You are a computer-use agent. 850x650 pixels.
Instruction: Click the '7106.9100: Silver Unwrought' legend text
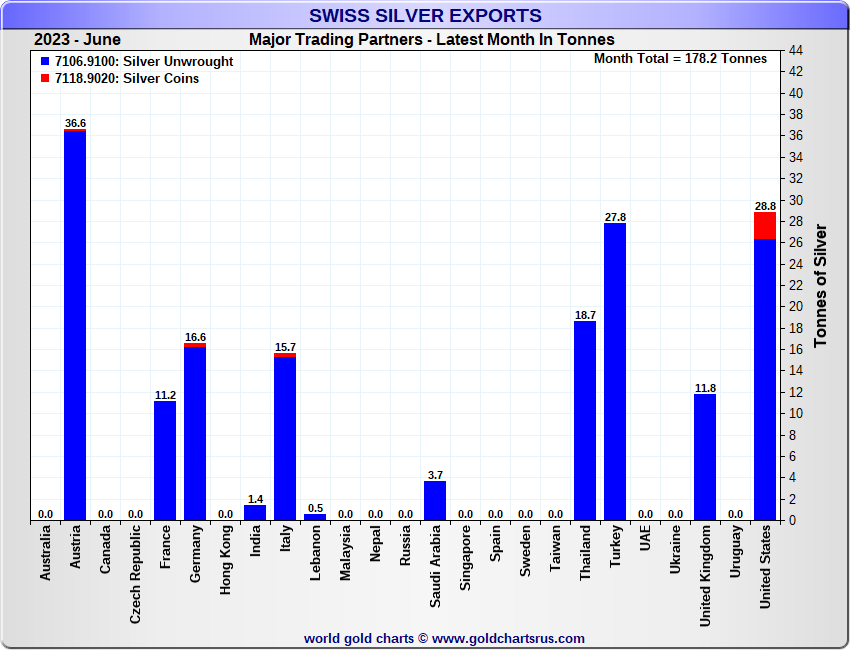tap(144, 62)
